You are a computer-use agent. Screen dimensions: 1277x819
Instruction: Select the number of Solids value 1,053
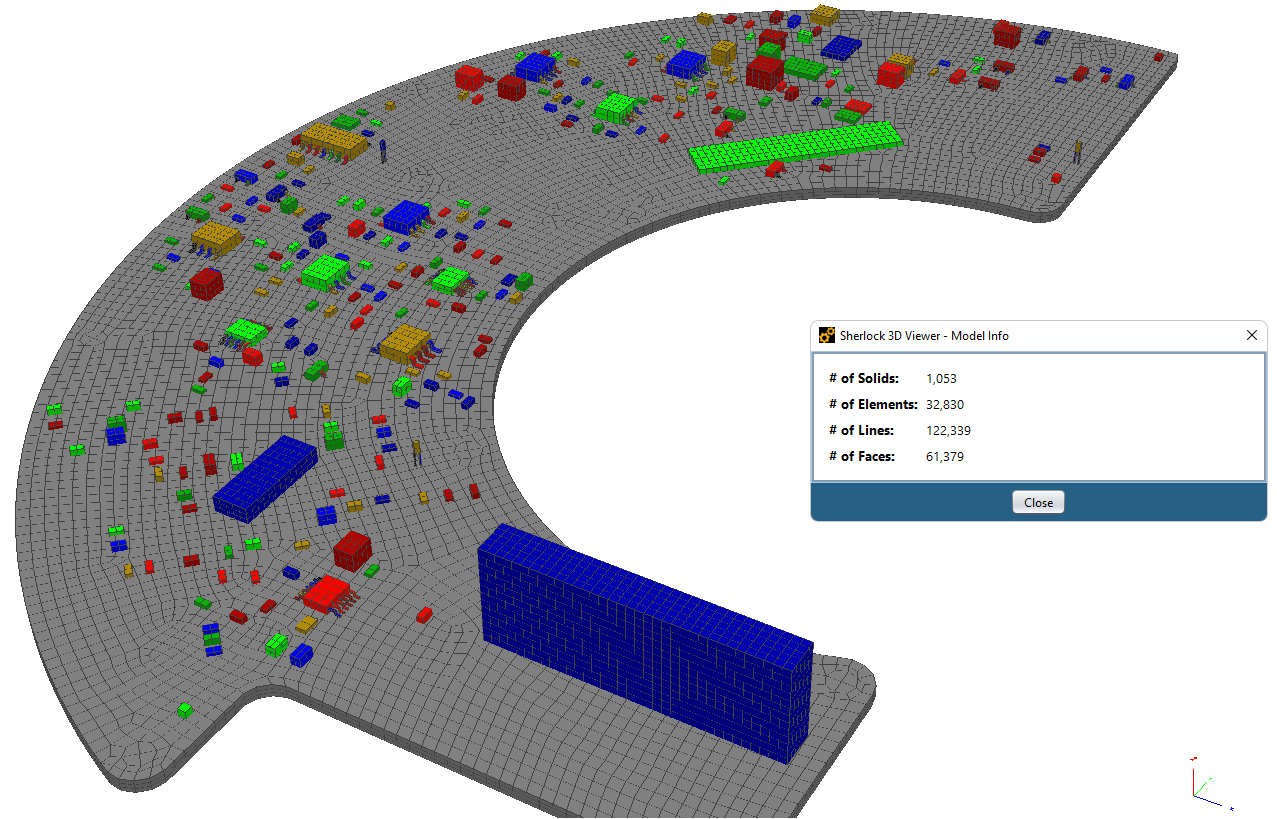941,379
